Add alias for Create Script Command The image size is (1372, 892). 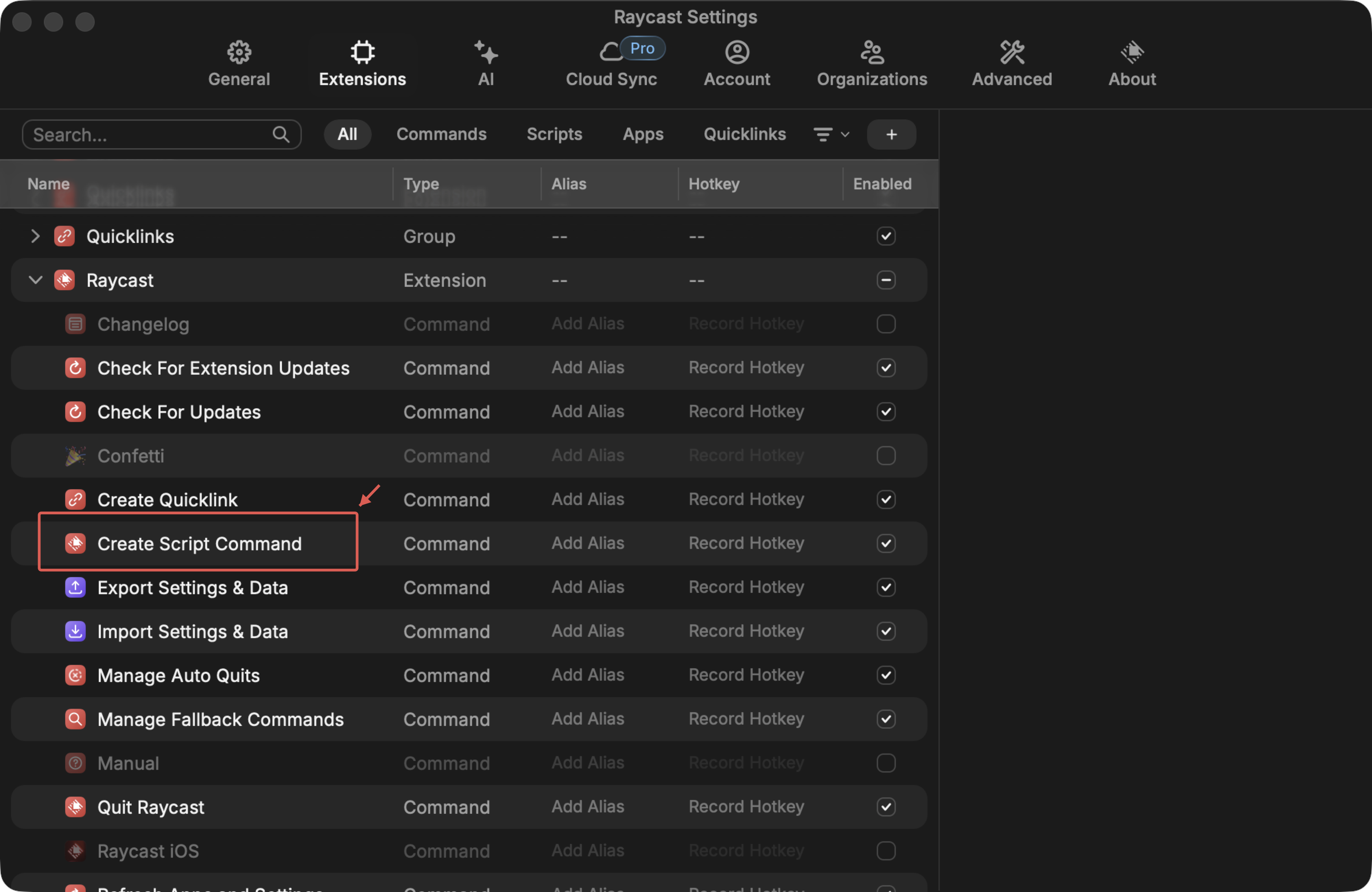(588, 543)
